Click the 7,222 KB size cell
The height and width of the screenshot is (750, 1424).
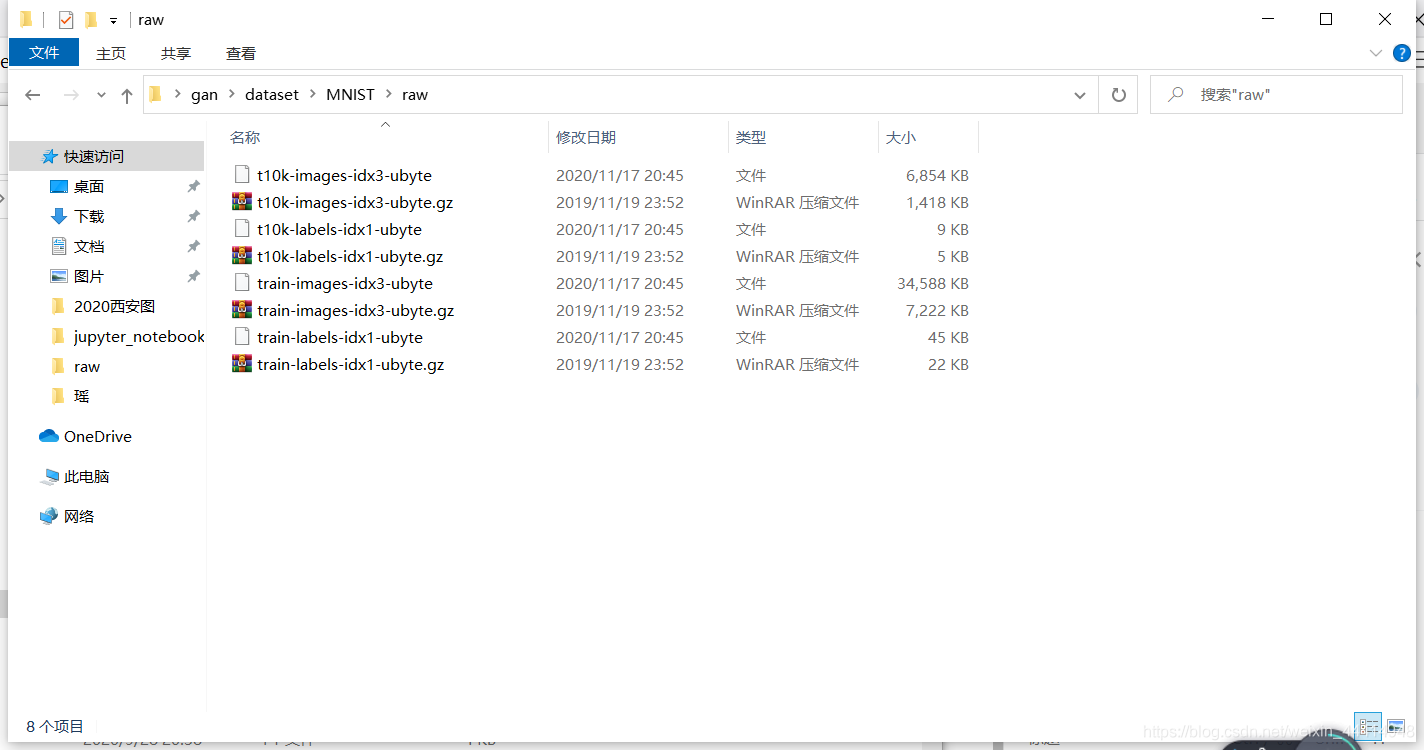[x=937, y=311]
